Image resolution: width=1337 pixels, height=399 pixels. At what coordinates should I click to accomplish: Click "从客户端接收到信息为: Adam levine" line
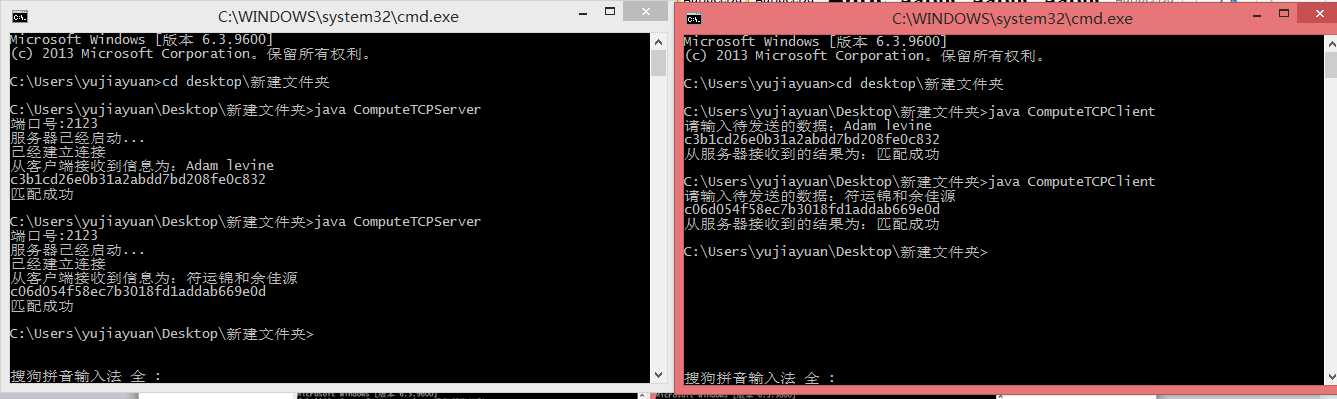tap(142, 166)
